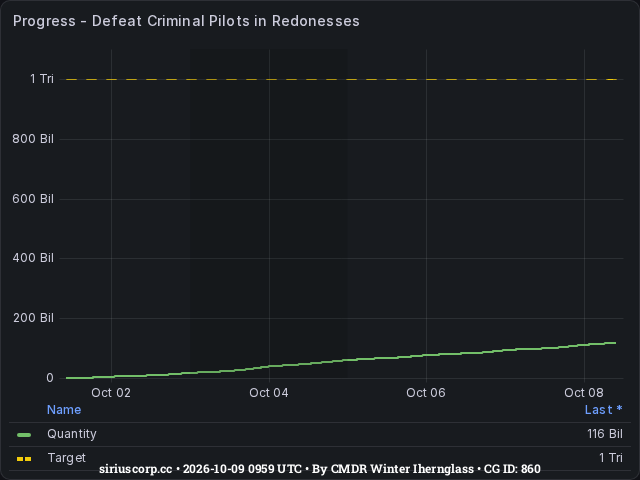Click the 400 Bil y-axis label
Image resolution: width=640 pixels, height=480 pixels.
click(x=33, y=258)
